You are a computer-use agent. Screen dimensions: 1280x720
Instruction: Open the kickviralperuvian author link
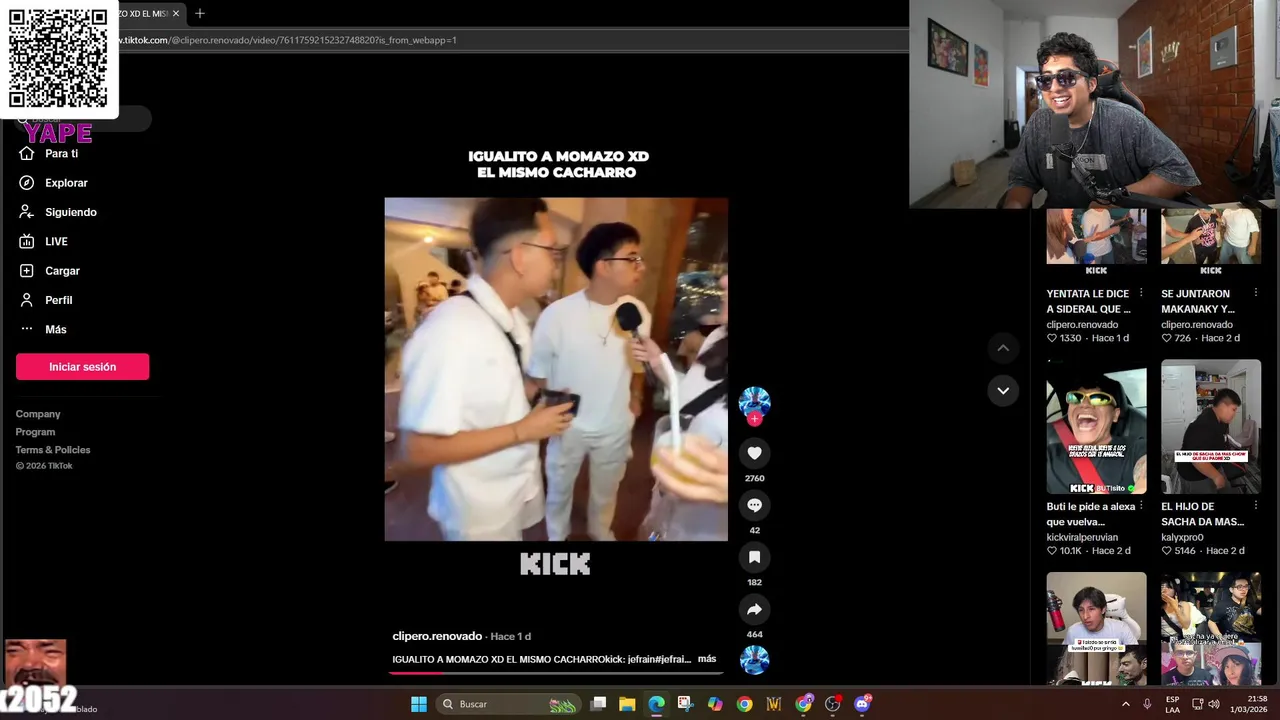pyautogui.click(x=1082, y=537)
